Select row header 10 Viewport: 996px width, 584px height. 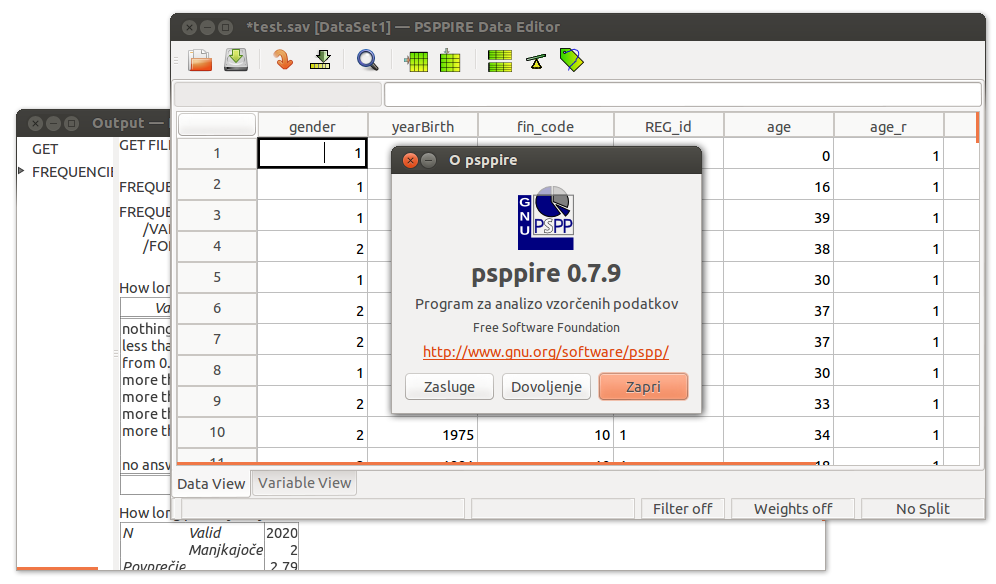tap(217, 432)
